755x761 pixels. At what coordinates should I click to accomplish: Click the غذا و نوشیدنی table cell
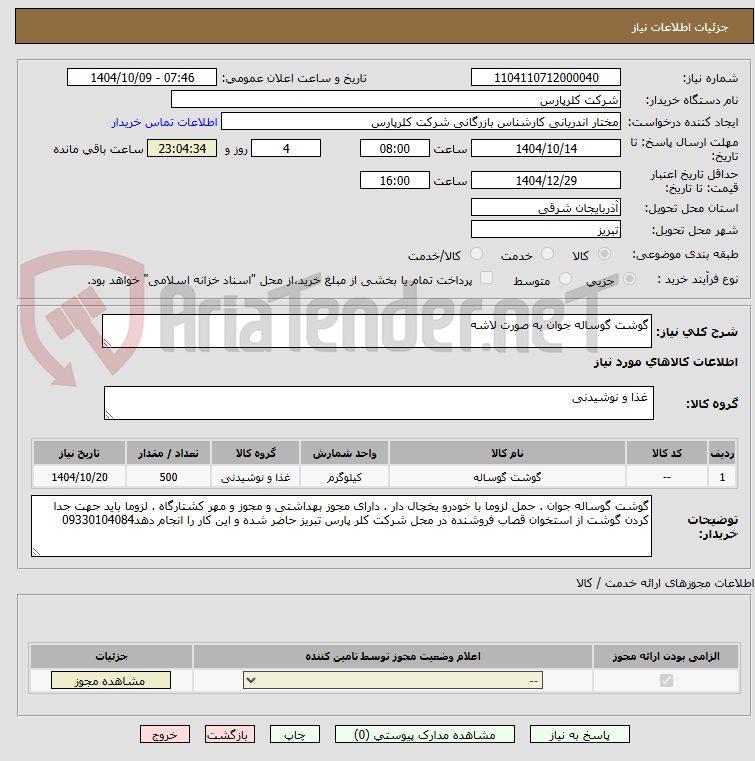(x=256, y=477)
